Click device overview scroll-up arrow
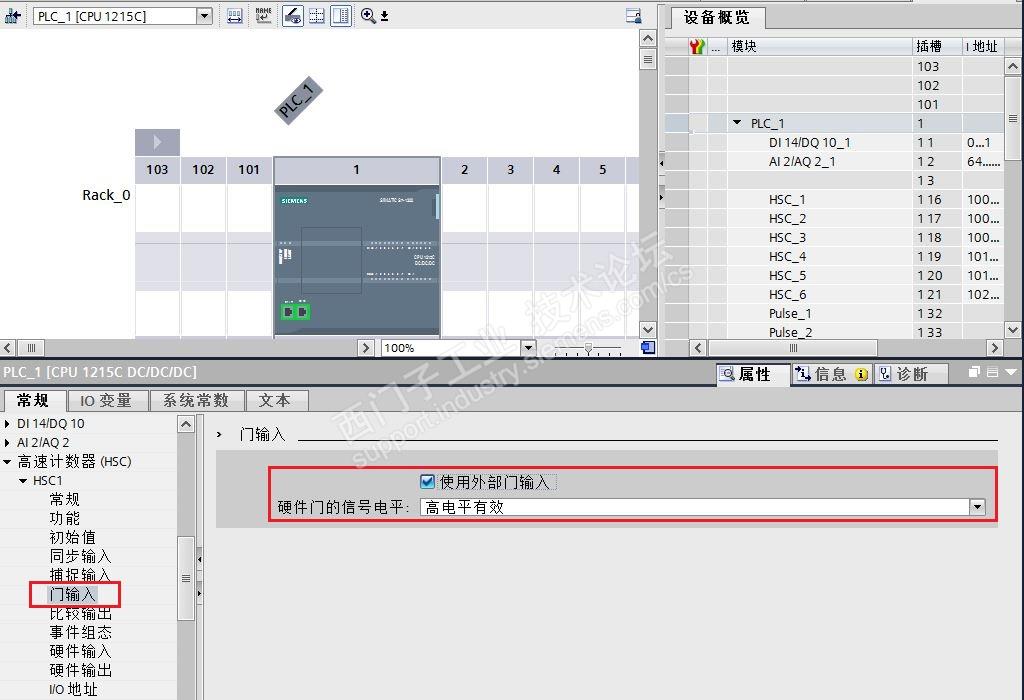Viewport: 1024px width, 700px height. pyautogui.click(x=1012, y=66)
